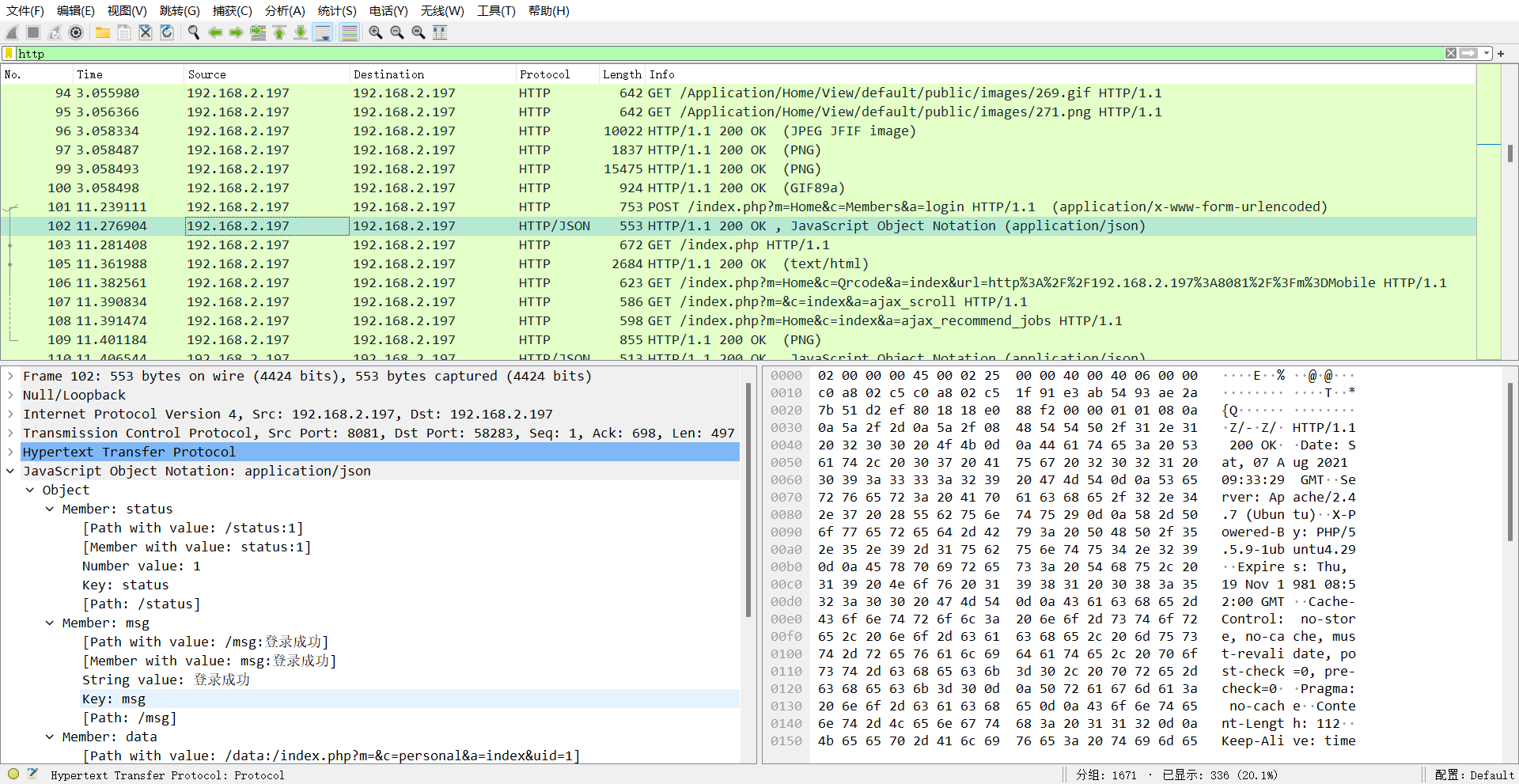Click the green apply filter arrow

coord(1470,53)
